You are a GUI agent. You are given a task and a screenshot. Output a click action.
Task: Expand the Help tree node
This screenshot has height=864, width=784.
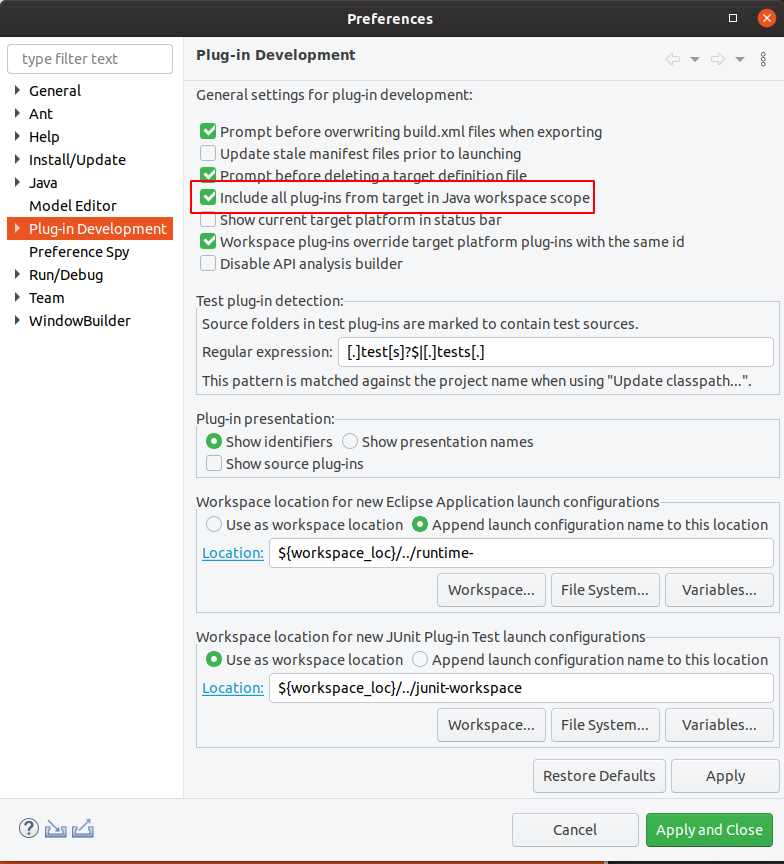coord(17,136)
